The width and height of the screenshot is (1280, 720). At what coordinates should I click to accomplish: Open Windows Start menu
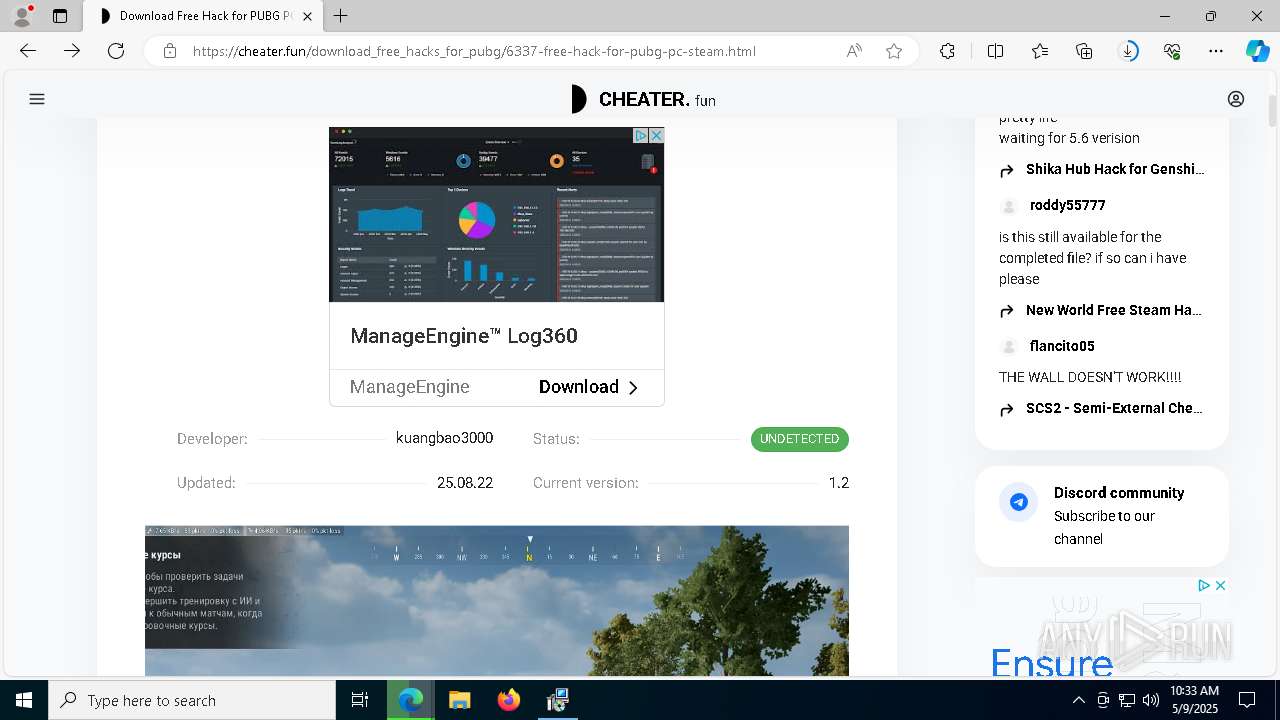23,700
